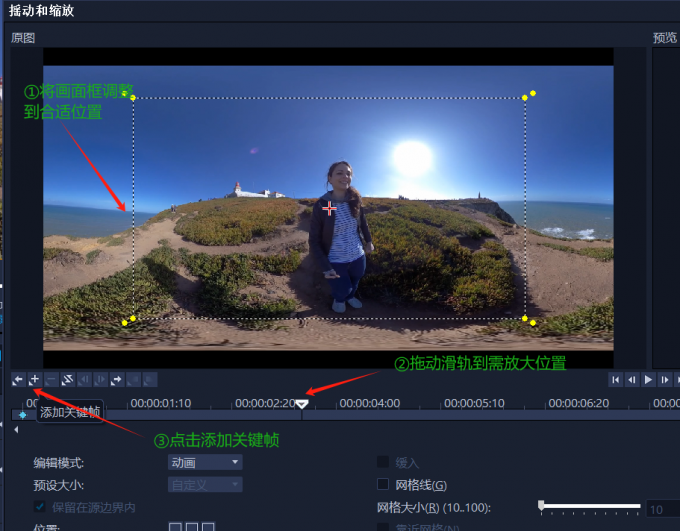Toggle the 缓入 (ease in) checkbox
The height and width of the screenshot is (531, 680).
click(382, 462)
